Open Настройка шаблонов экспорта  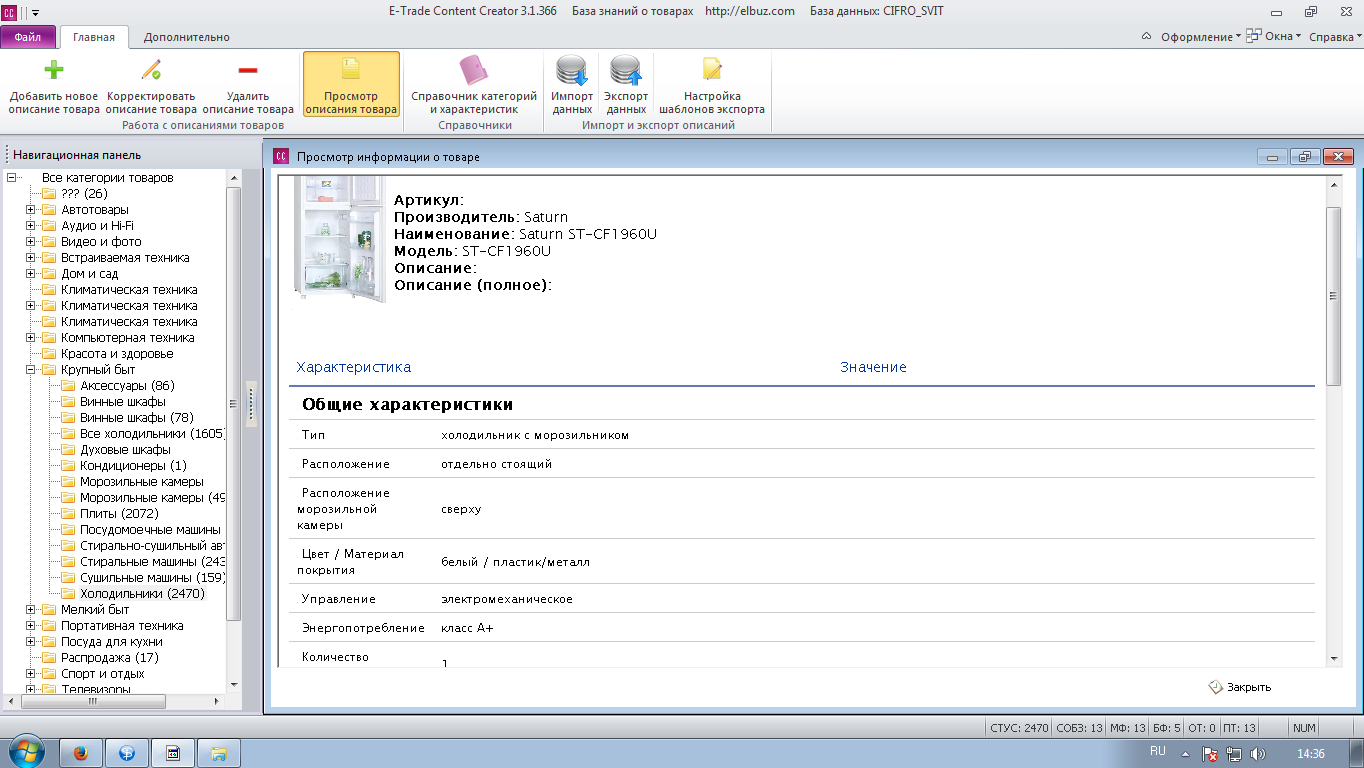712,85
